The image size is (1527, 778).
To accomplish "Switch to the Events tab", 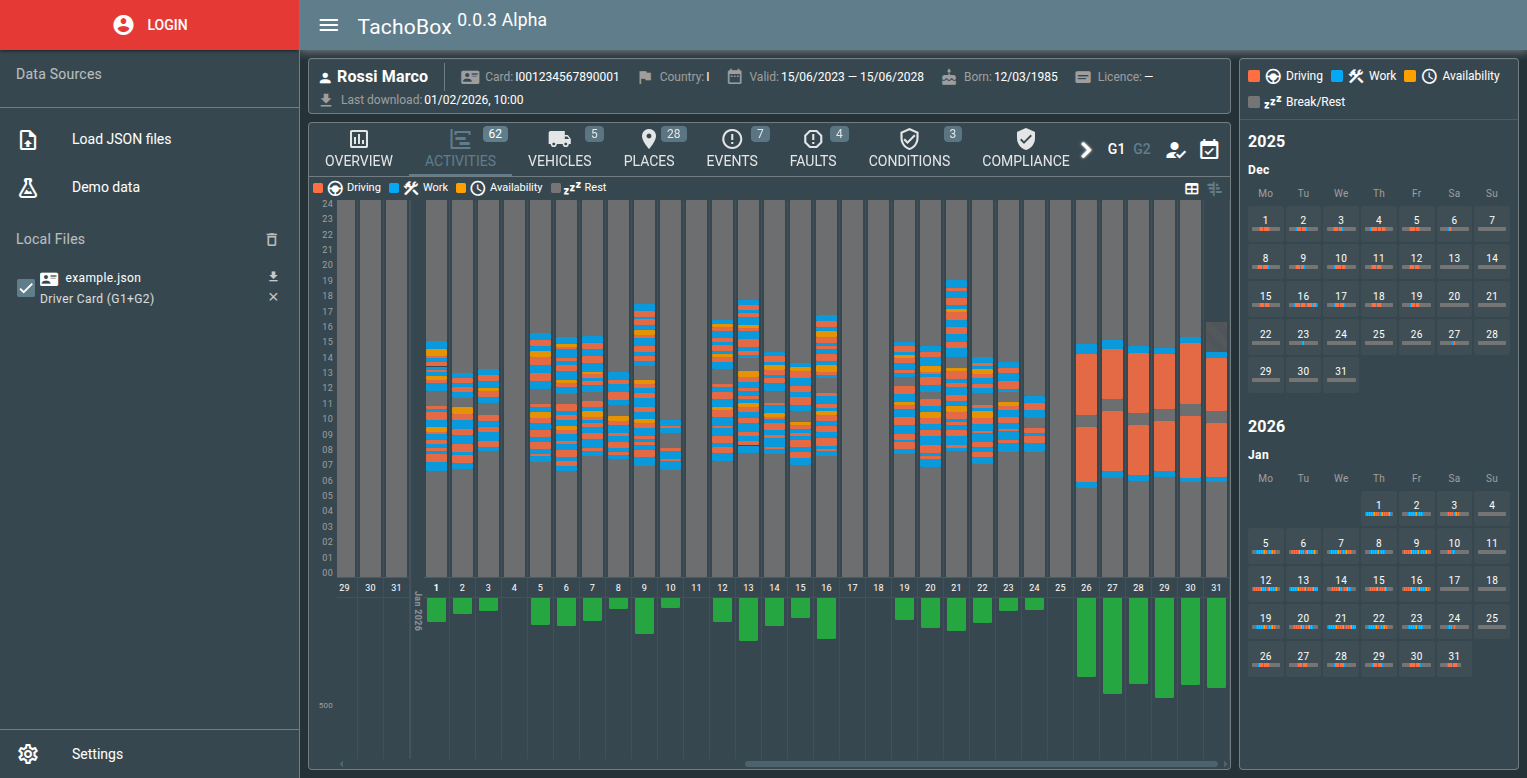I will coord(732,150).
